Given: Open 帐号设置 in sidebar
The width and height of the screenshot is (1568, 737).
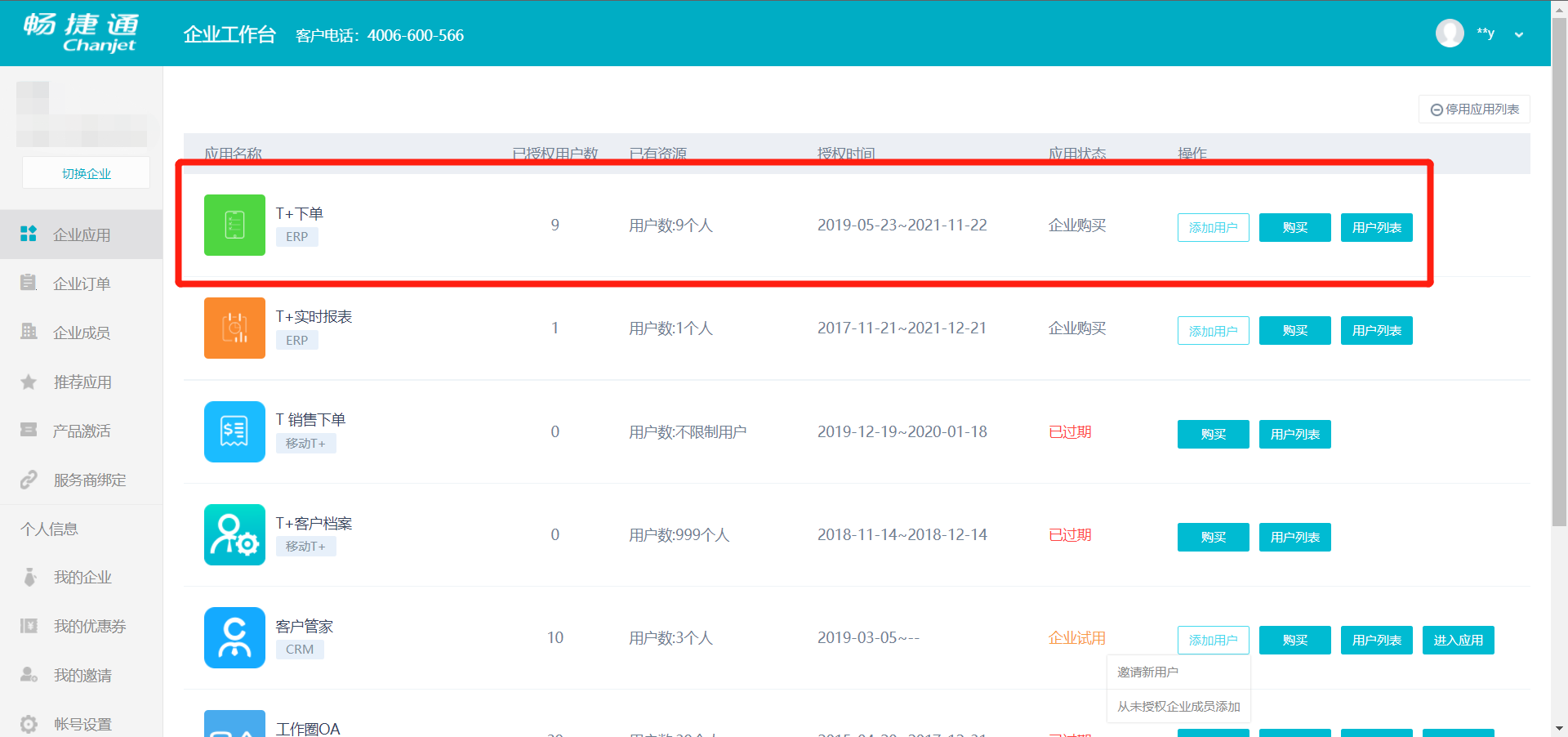Looking at the screenshot, I should [x=82, y=724].
